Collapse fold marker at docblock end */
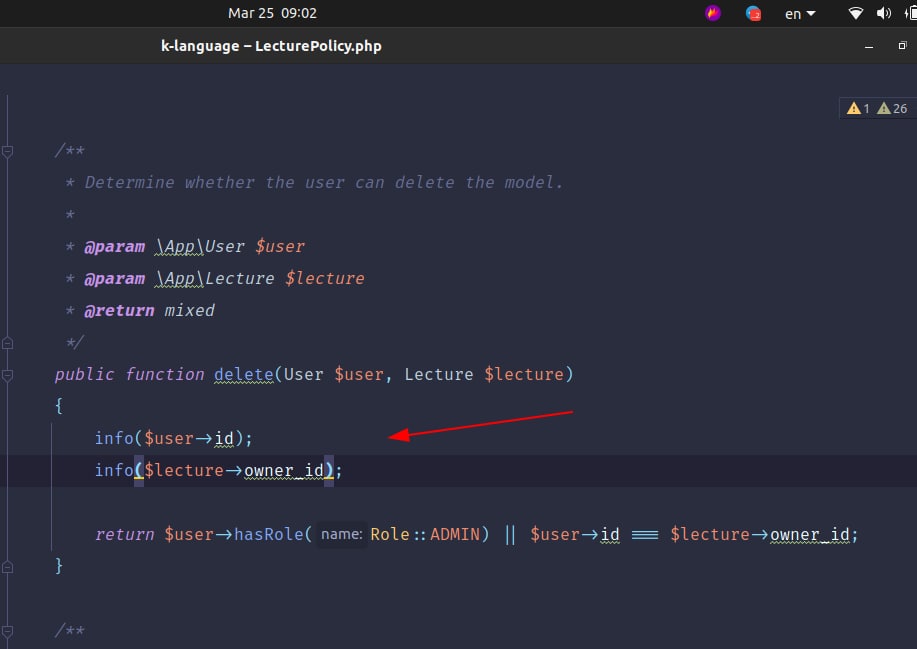This screenshot has width=917, height=649. [x=7, y=343]
